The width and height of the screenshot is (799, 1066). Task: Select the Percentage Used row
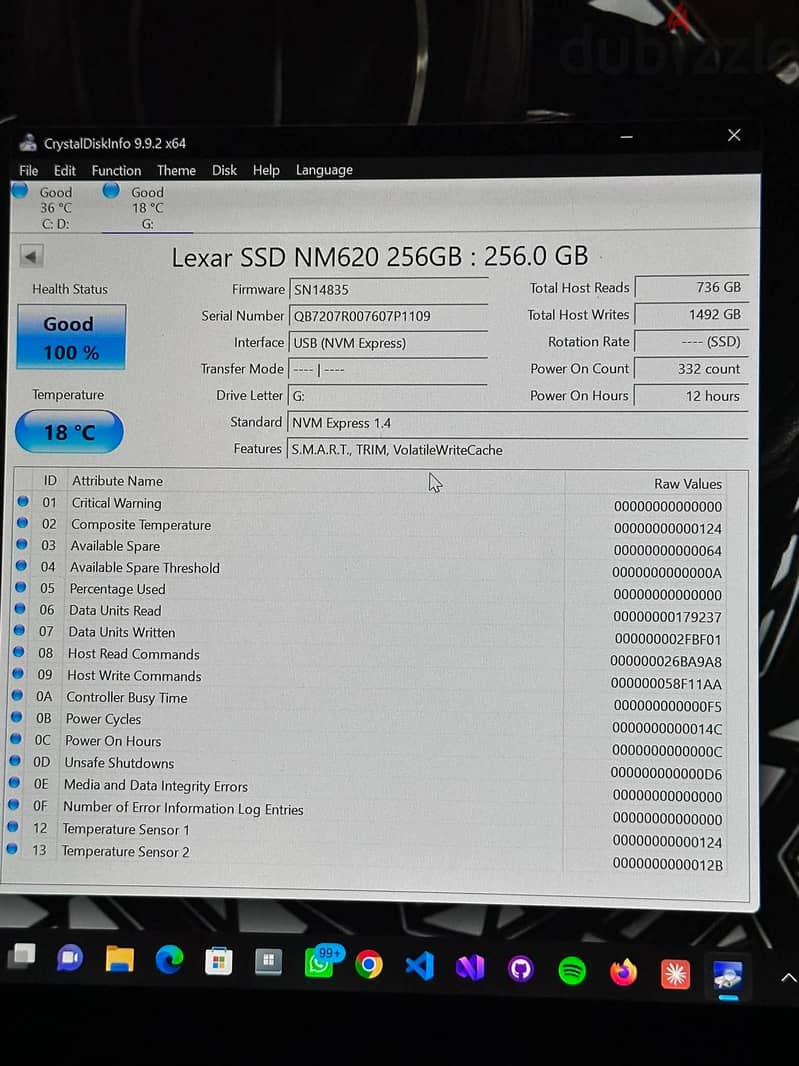(371, 591)
